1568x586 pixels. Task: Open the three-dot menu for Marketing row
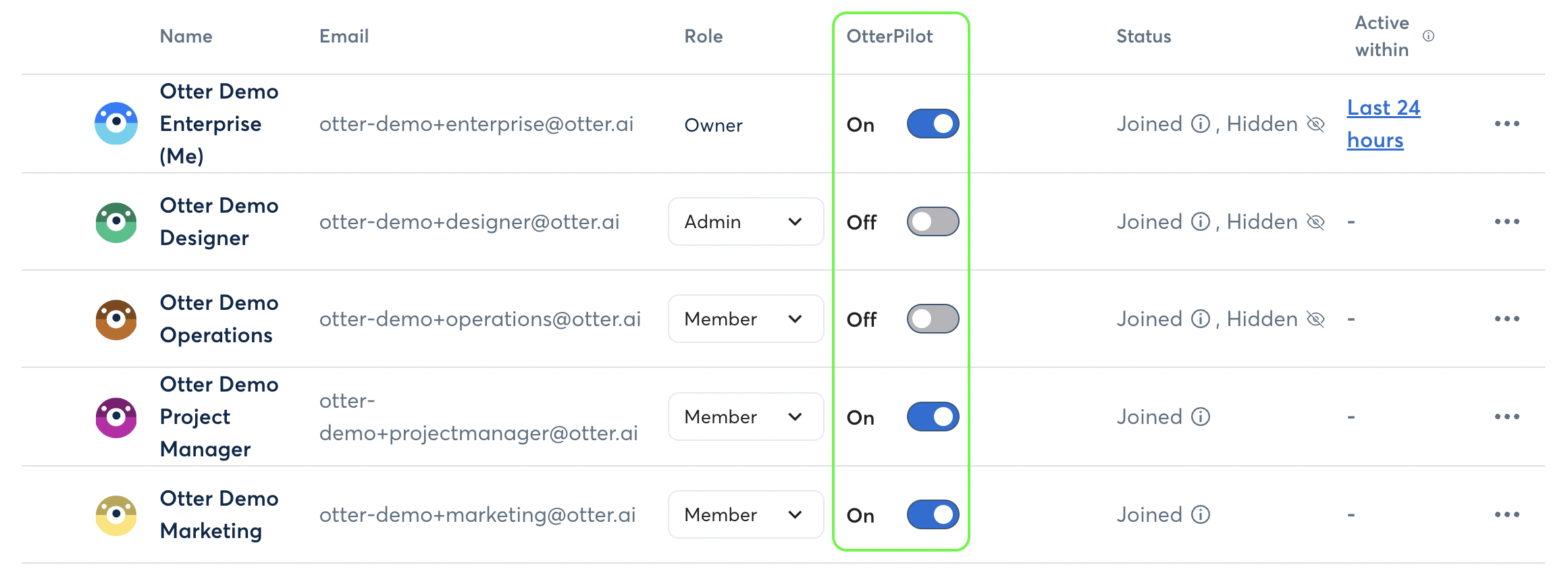pos(1508,514)
